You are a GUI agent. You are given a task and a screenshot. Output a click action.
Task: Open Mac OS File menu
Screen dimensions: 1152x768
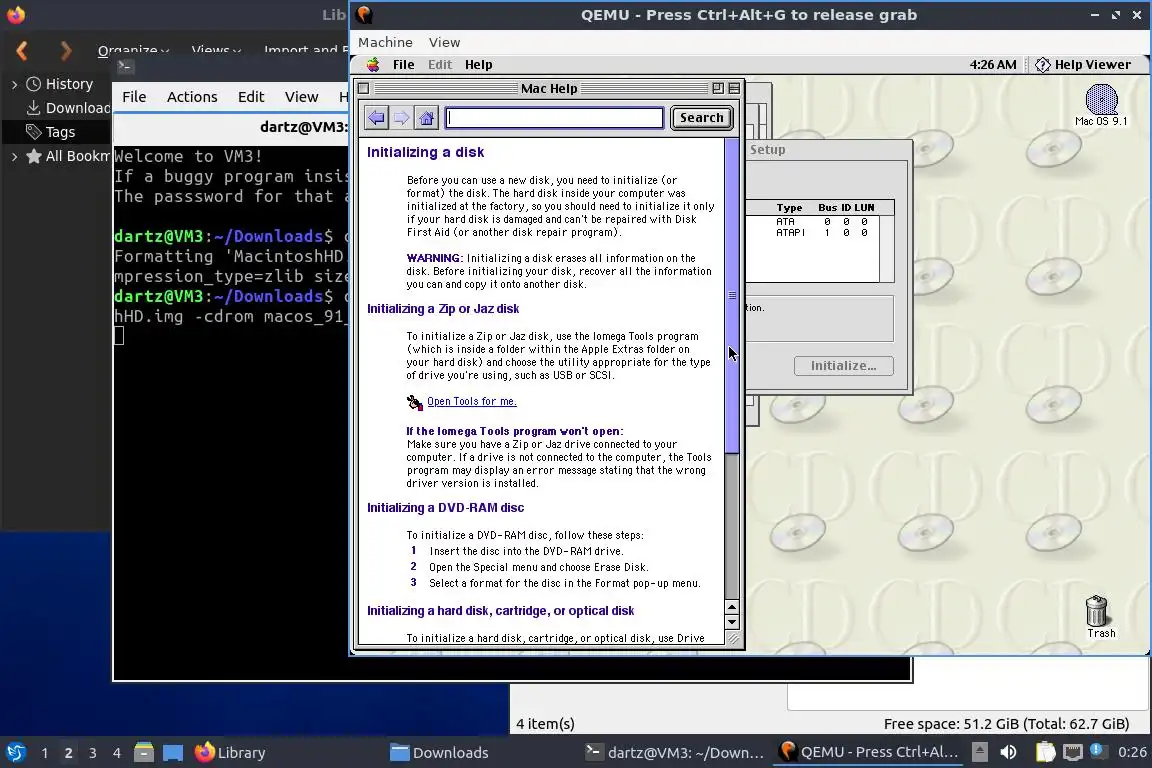tap(403, 65)
